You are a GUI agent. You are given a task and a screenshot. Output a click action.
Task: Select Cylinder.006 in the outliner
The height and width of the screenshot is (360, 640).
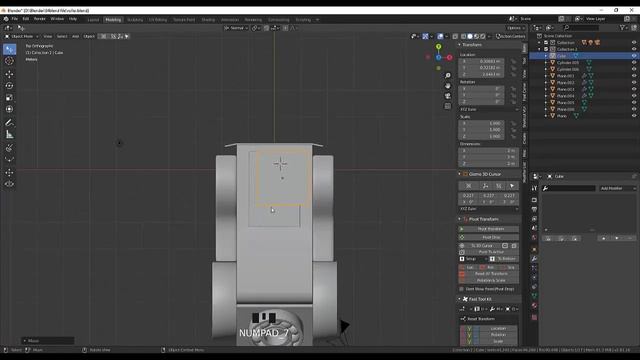point(568,69)
